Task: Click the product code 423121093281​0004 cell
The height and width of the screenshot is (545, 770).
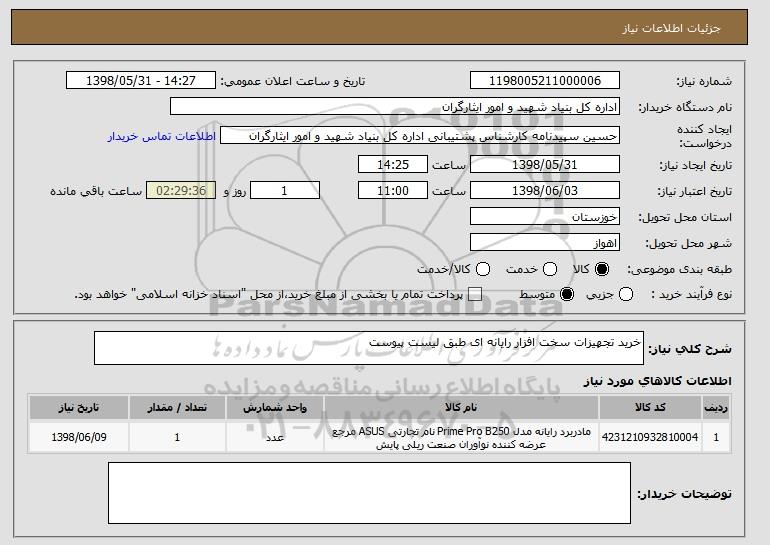Action: [x=650, y=437]
